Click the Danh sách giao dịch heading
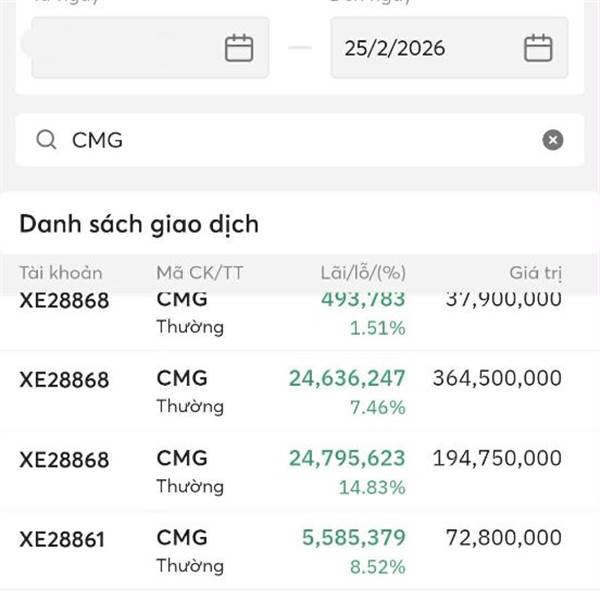The width and height of the screenshot is (600, 600). (x=139, y=224)
